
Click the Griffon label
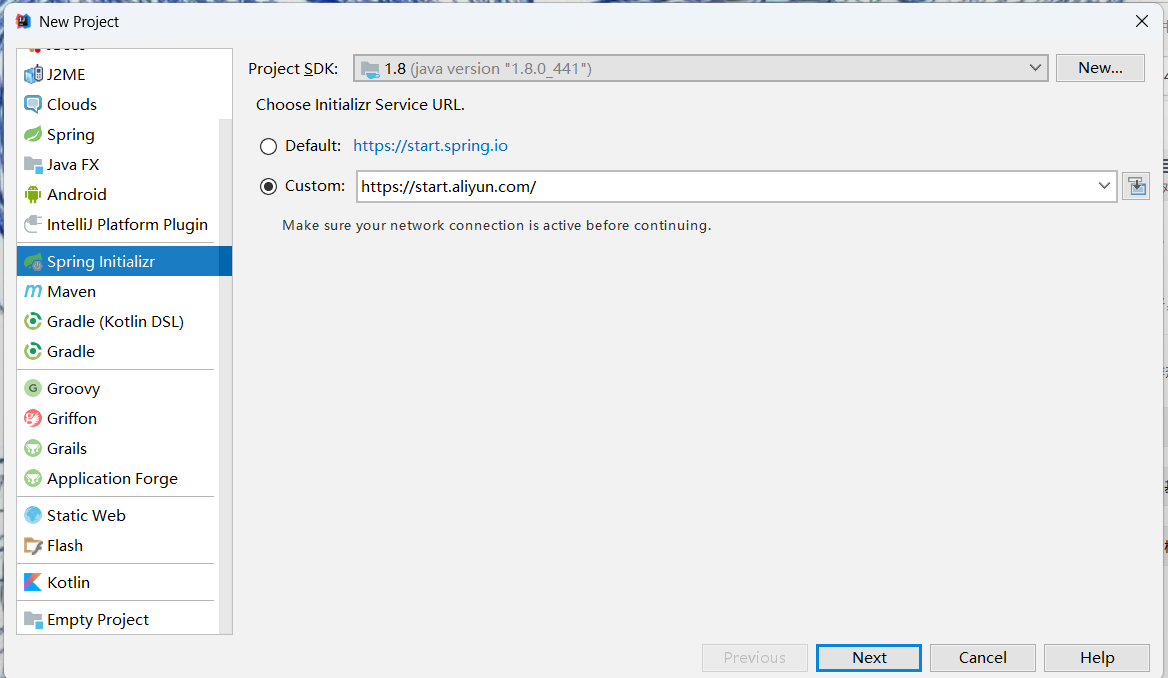coord(72,419)
